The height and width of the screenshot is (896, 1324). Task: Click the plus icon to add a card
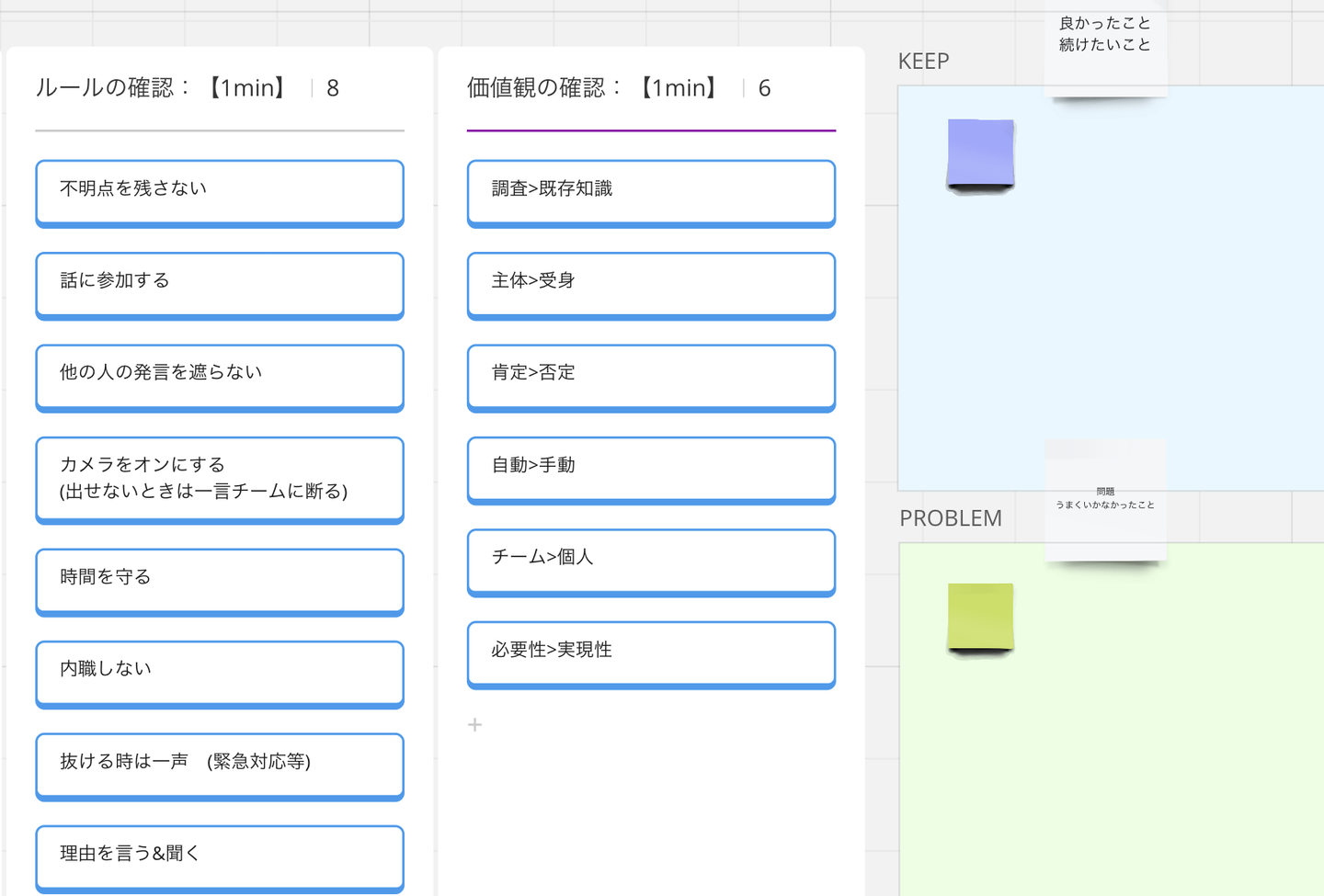coord(474,725)
